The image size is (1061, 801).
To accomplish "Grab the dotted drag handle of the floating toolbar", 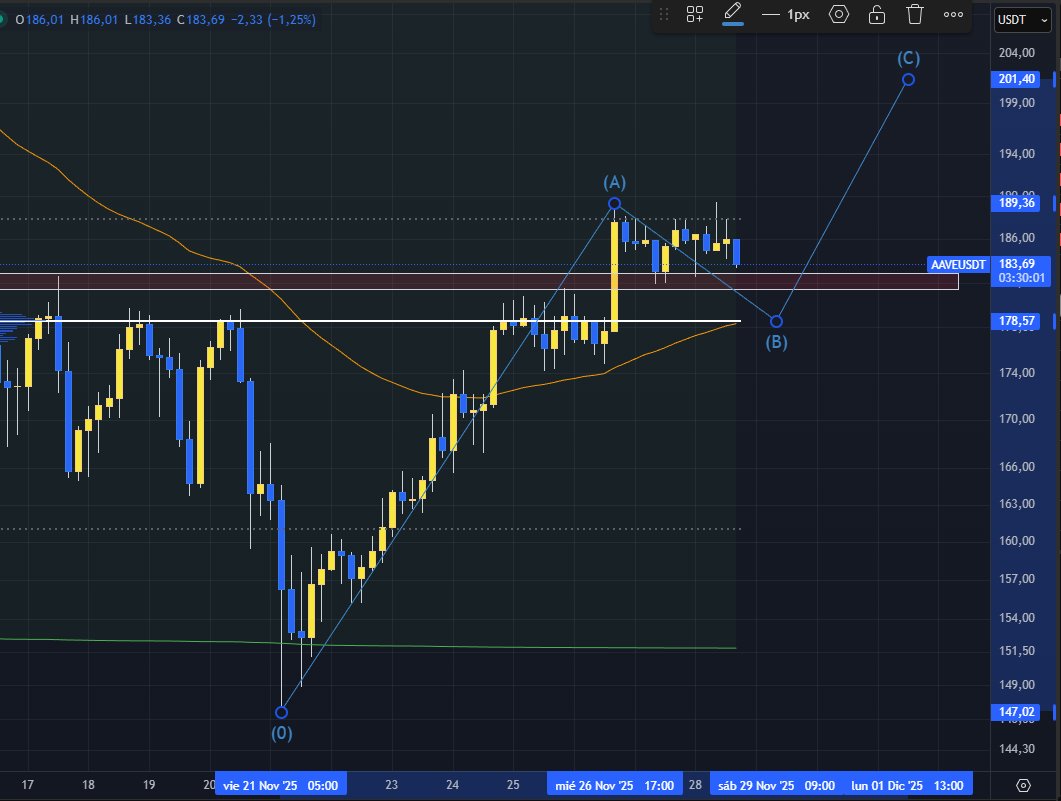I will [x=664, y=14].
